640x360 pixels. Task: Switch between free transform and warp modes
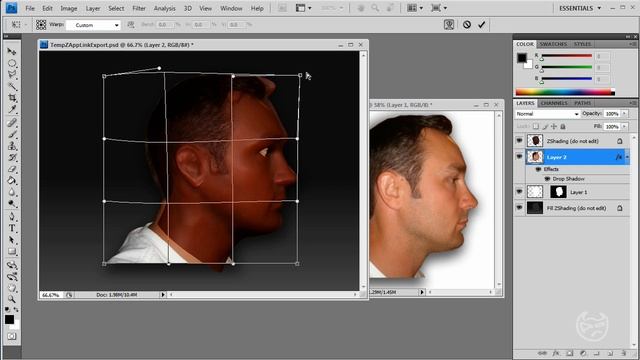click(x=449, y=24)
